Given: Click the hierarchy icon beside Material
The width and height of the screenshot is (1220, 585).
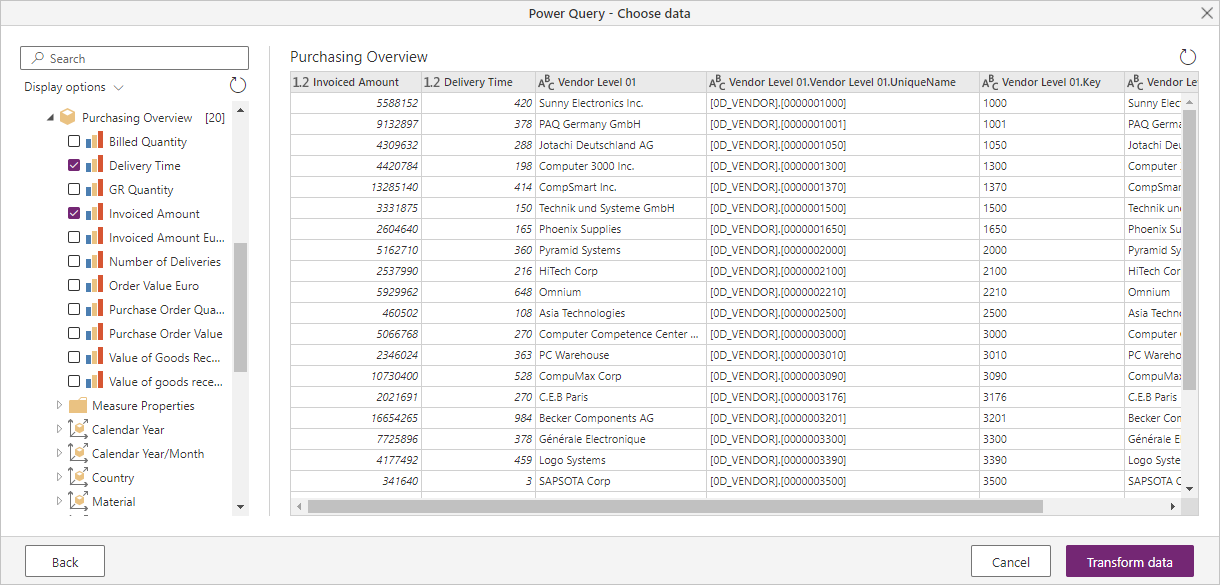Looking at the screenshot, I should (76, 501).
